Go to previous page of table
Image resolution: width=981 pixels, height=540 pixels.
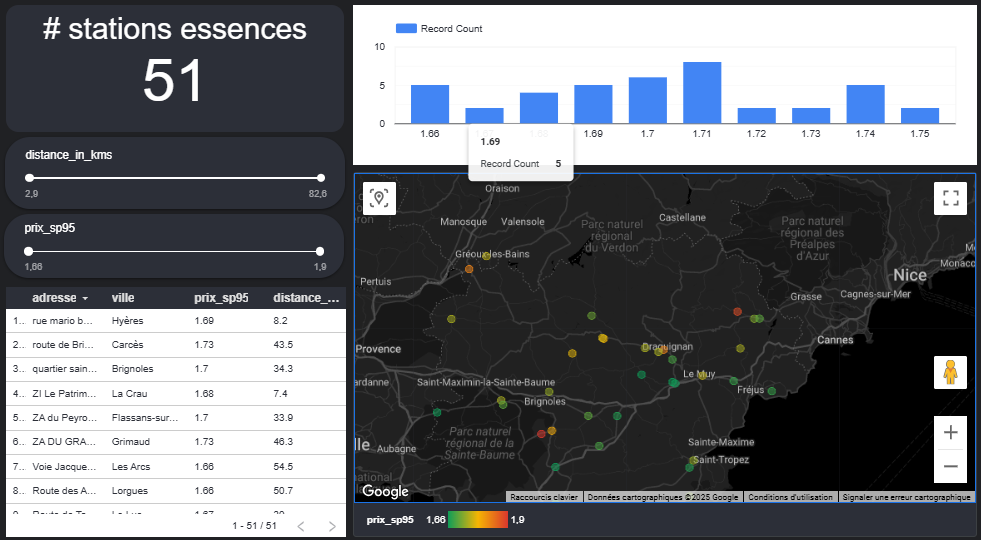point(300,526)
